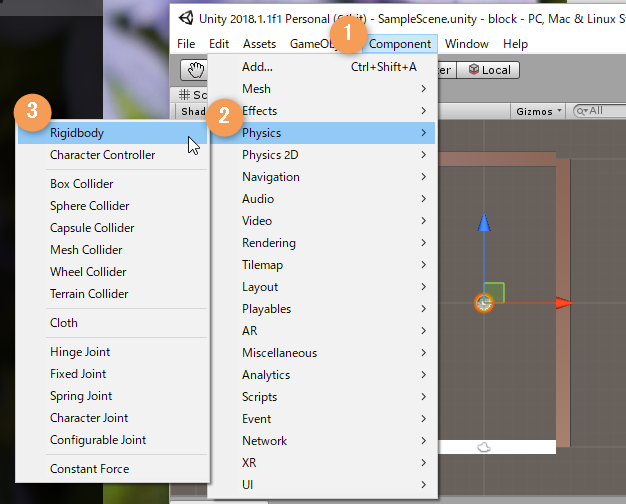This screenshot has width=626, height=504.
Task: Click the Unity logo in the title bar
Action: click(186, 18)
